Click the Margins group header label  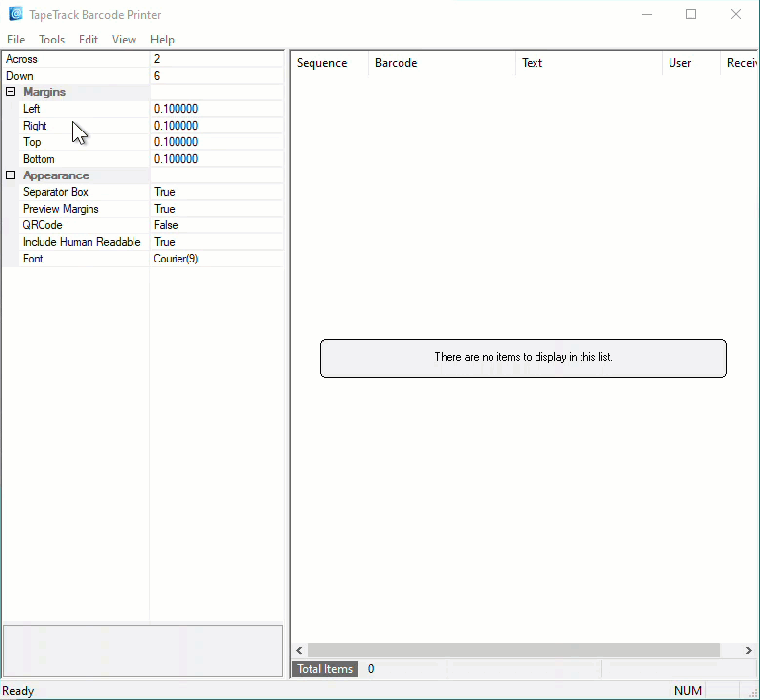tap(45, 92)
